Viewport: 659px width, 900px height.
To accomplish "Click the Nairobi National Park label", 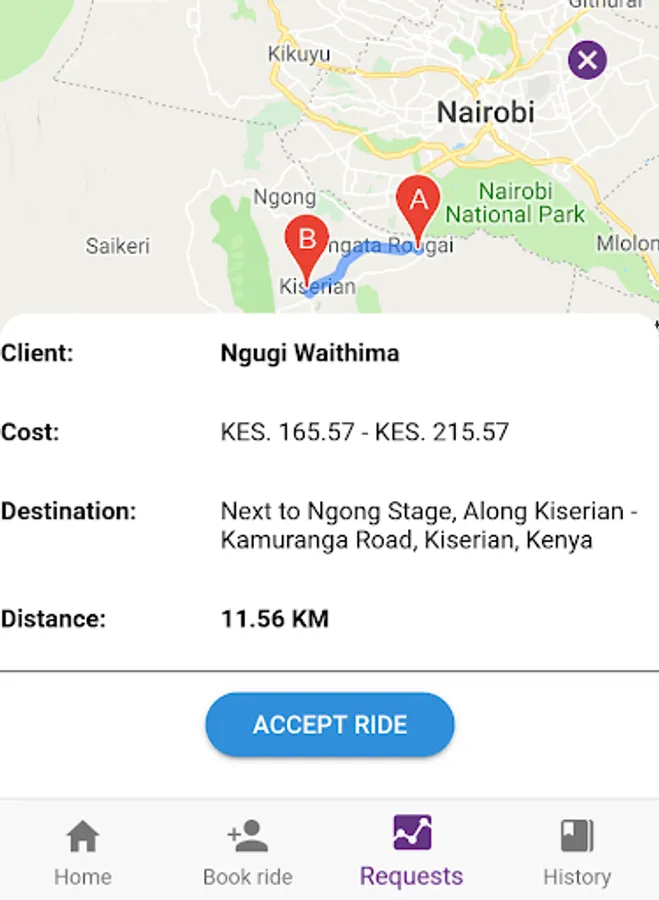I will point(515,203).
